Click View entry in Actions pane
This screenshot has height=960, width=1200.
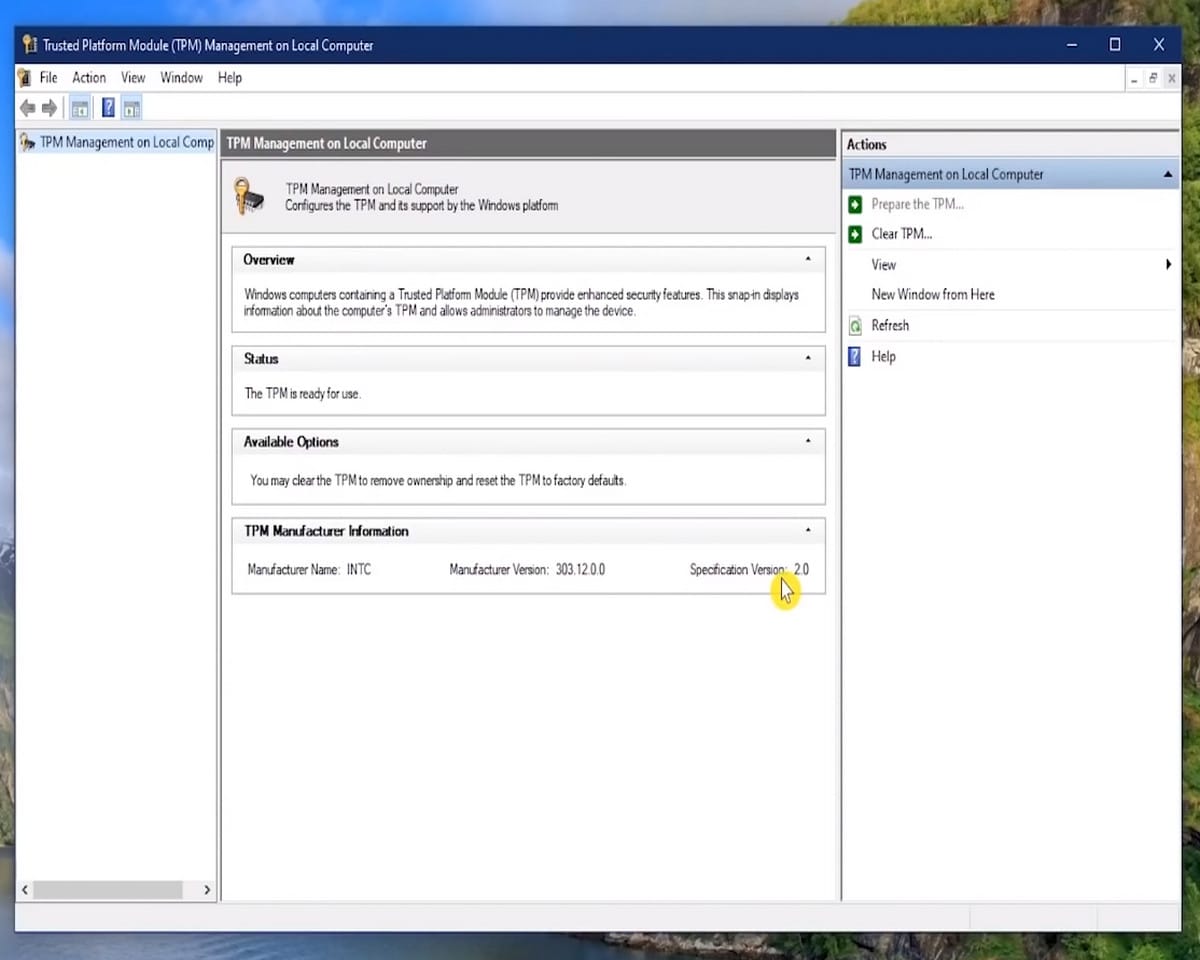pyautogui.click(x=883, y=265)
